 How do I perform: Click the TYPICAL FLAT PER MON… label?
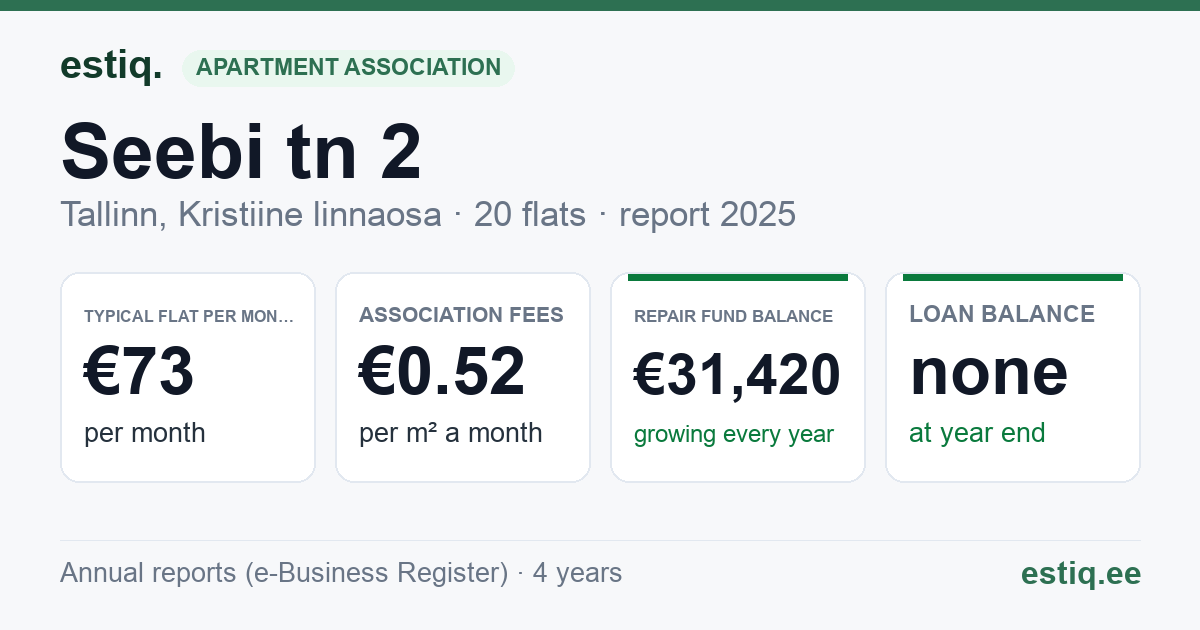tap(189, 316)
